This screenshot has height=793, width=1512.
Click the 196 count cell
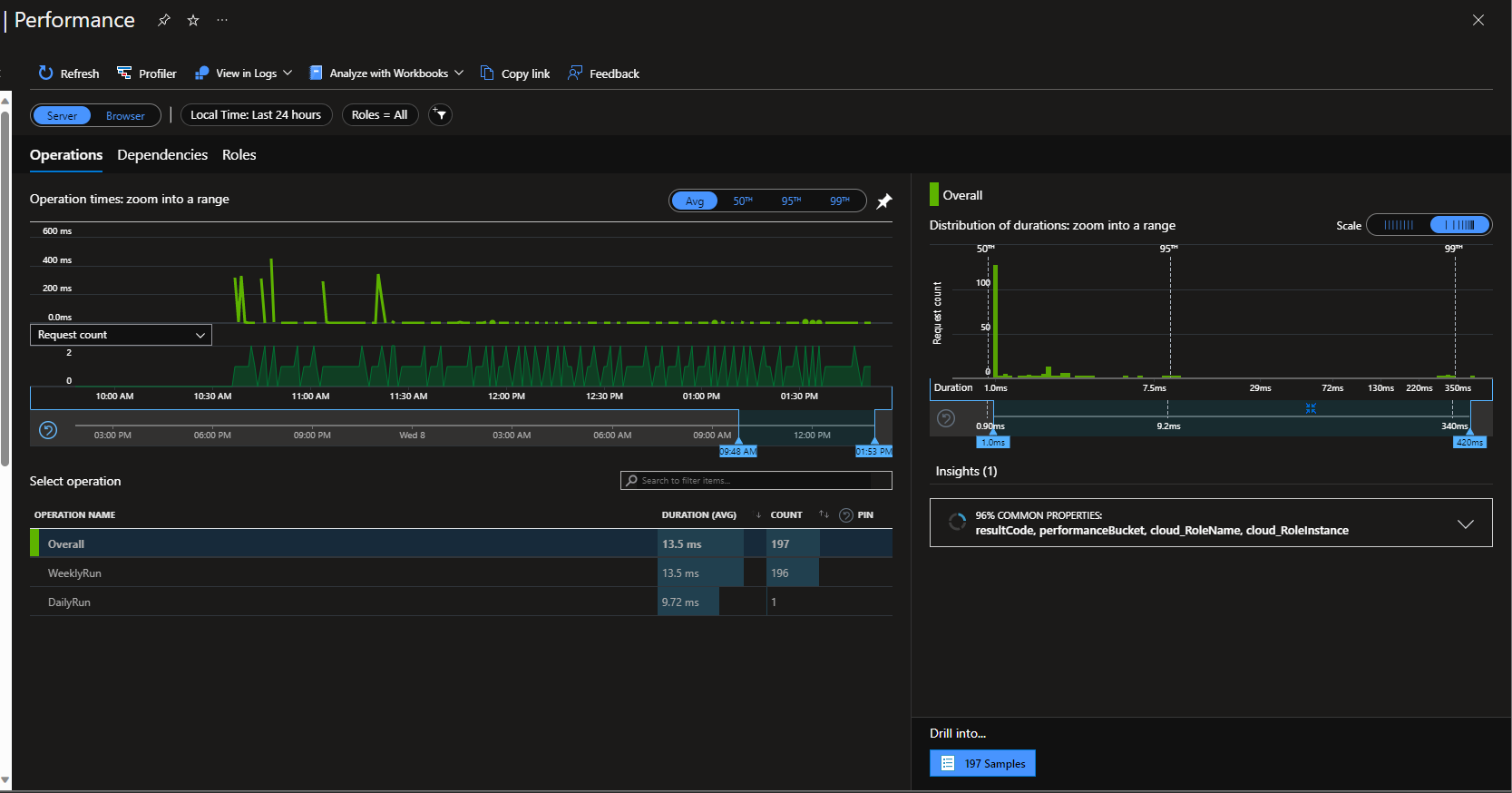pyautogui.click(x=793, y=573)
